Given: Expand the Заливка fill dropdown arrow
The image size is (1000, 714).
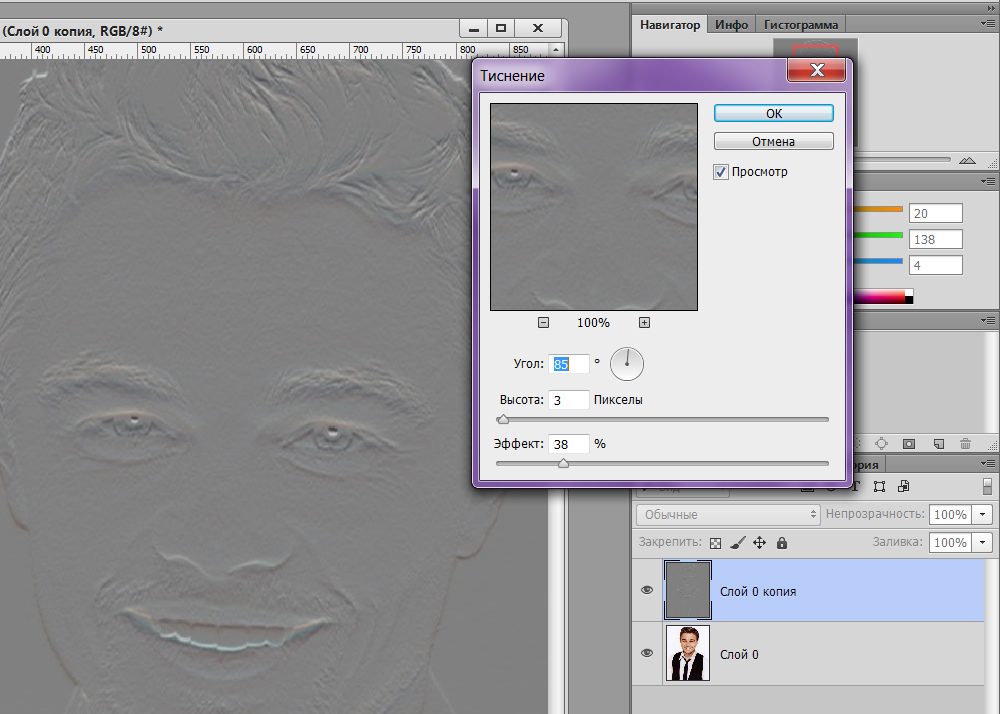Looking at the screenshot, I should [982, 542].
